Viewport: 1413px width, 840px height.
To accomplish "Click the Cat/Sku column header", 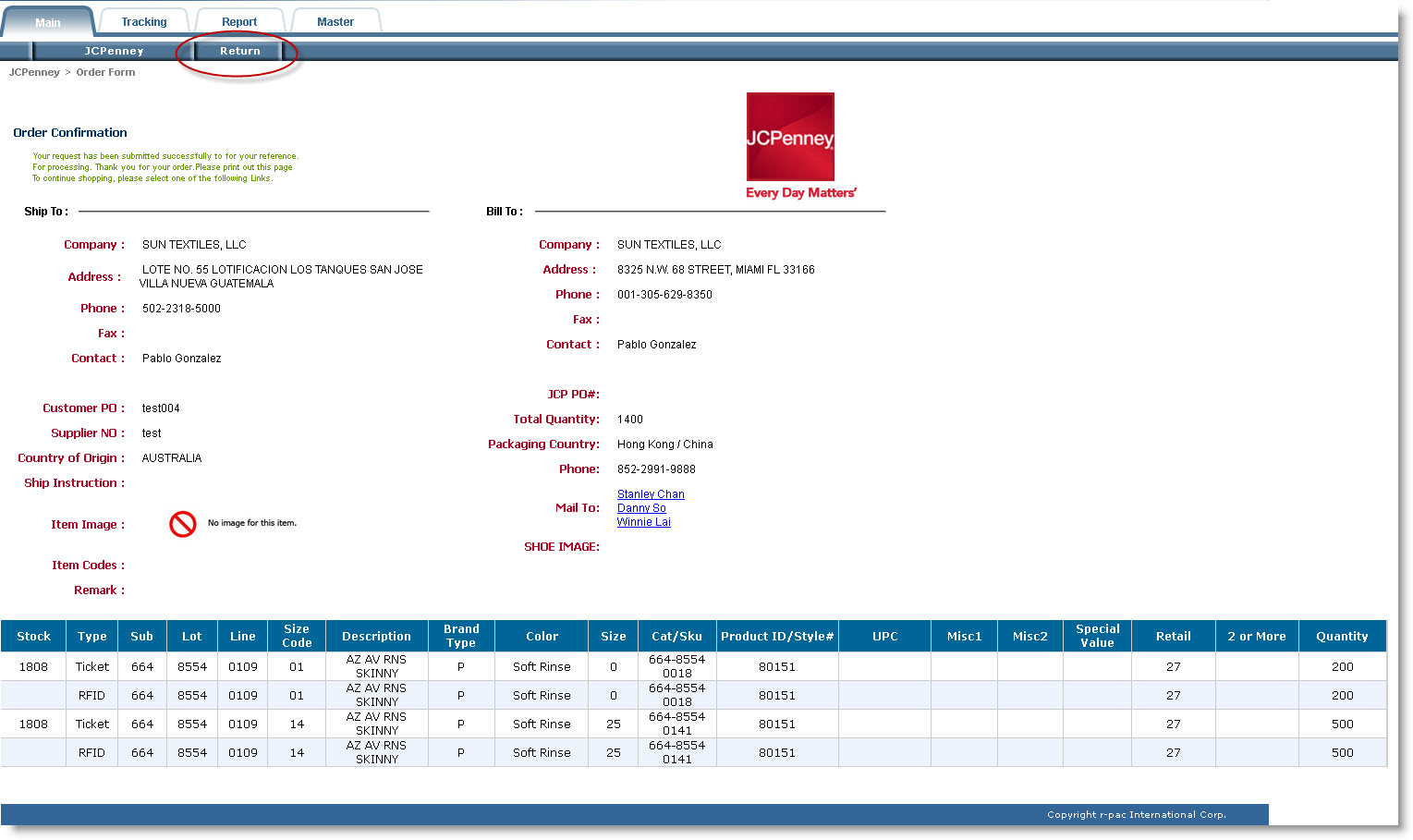I will click(x=677, y=636).
